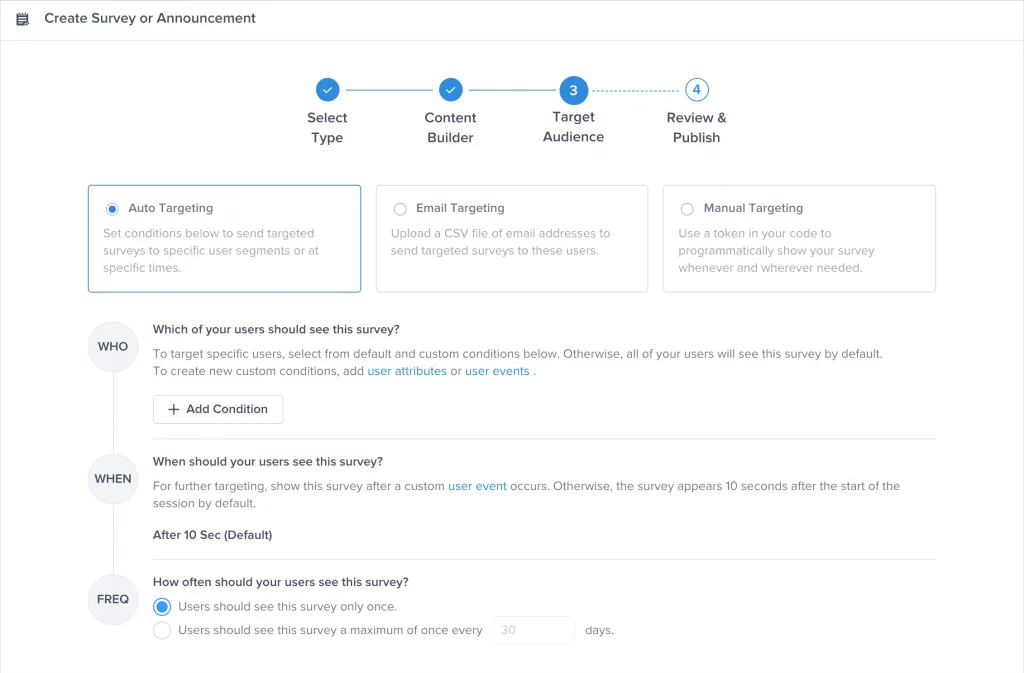The width and height of the screenshot is (1024, 673).
Task: Click the WHEN section badge
Action: 113,478
